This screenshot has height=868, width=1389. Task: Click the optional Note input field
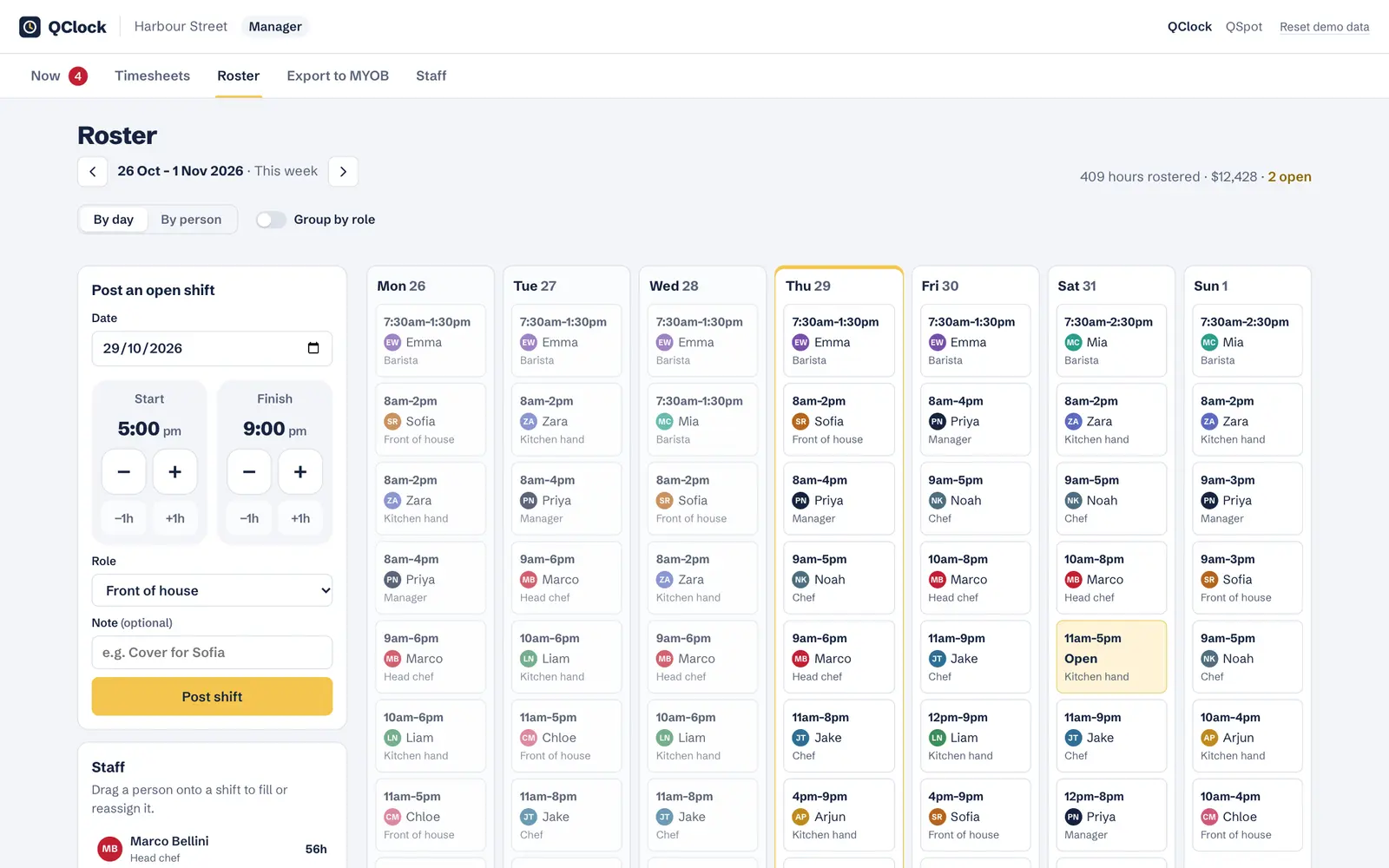coord(212,653)
